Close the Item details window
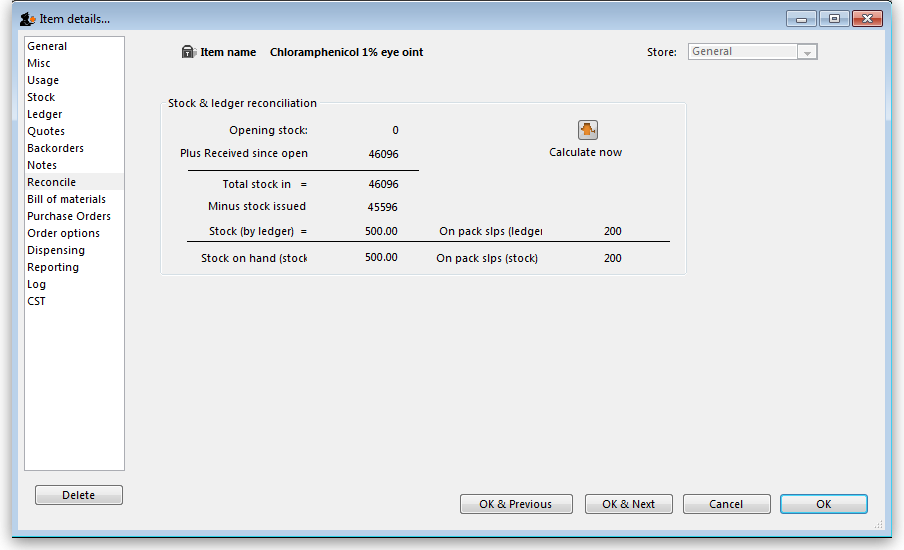Screen dimensions: 904x550 point(866,18)
